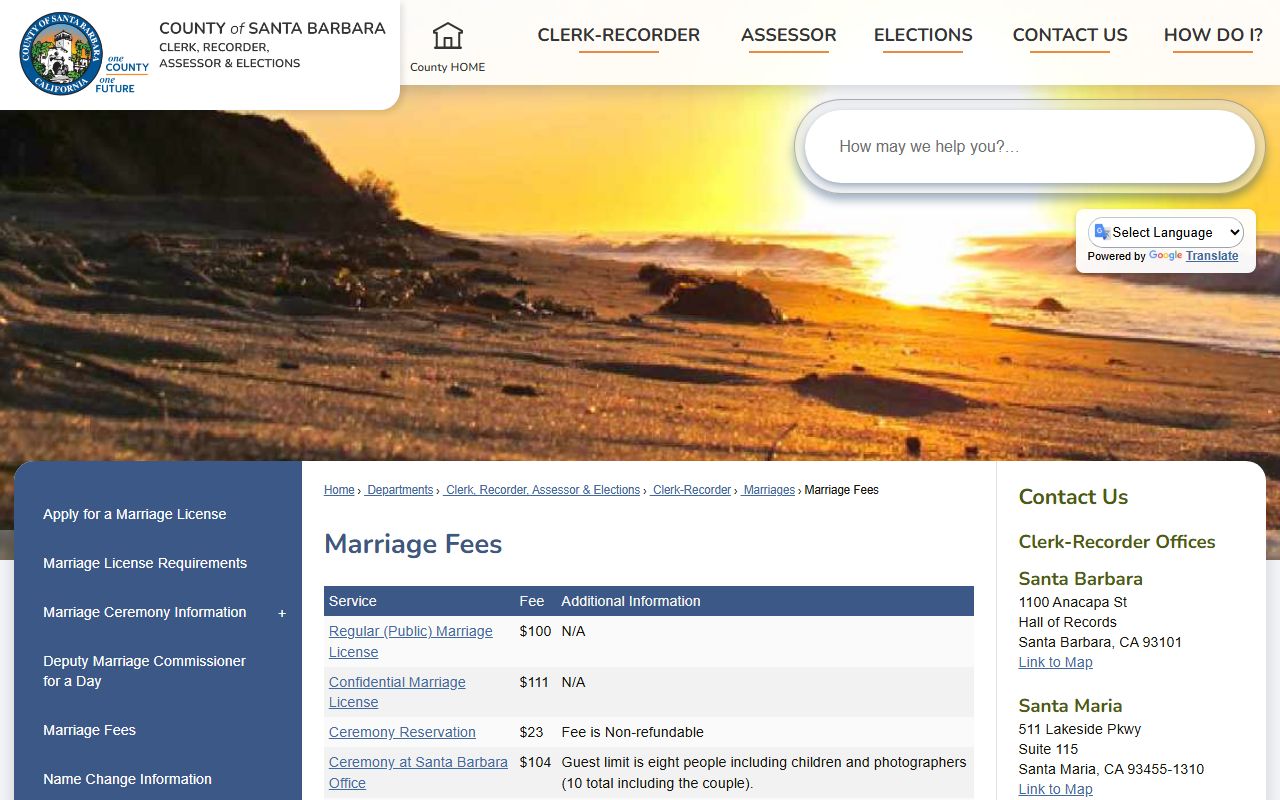Open the HOW DO I? menu
The height and width of the screenshot is (800, 1280).
pyautogui.click(x=1213, y=35)
